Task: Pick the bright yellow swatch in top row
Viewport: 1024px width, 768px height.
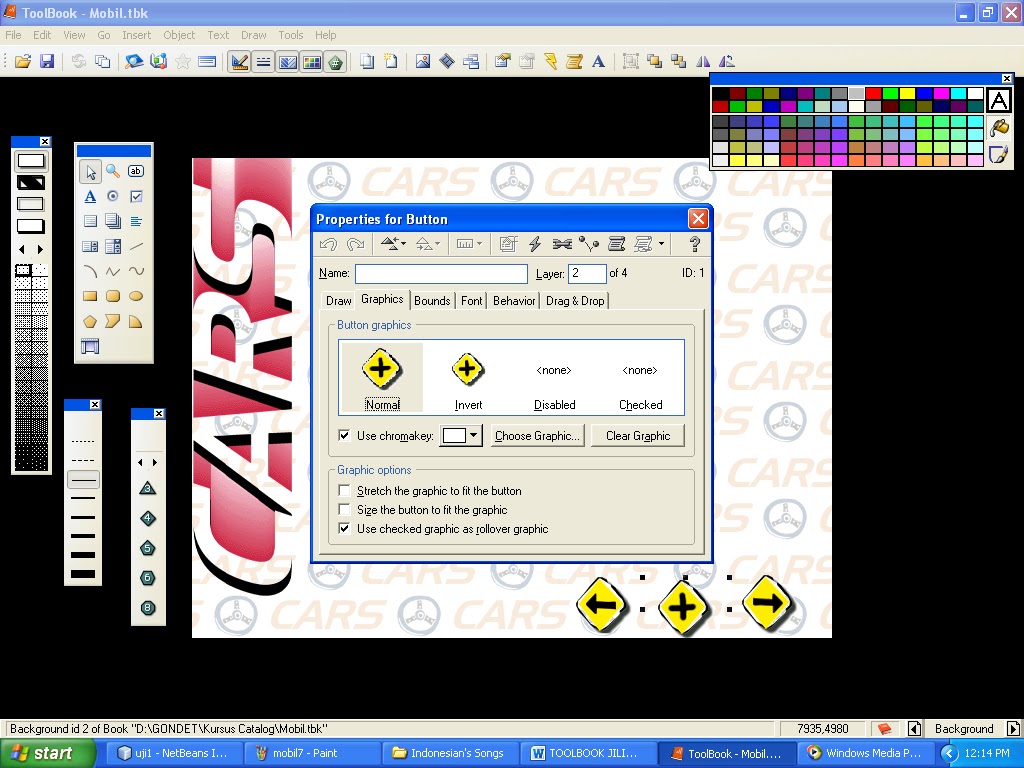Action: (x=907, y=93)
